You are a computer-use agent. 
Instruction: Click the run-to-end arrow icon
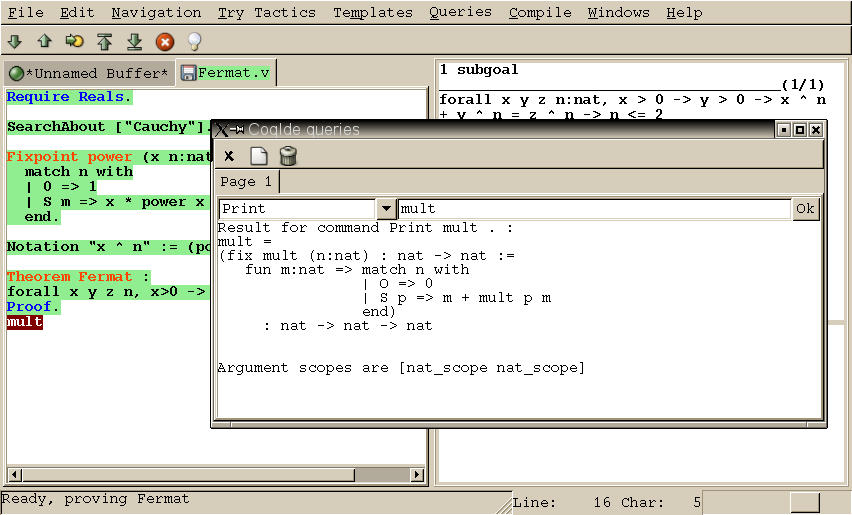pos(134,42)
